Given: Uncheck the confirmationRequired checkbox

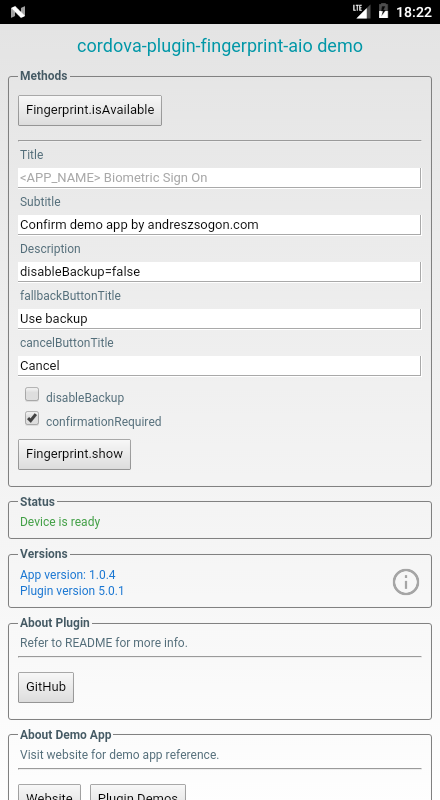Looking at the screenshot, I should coord(32,418).
